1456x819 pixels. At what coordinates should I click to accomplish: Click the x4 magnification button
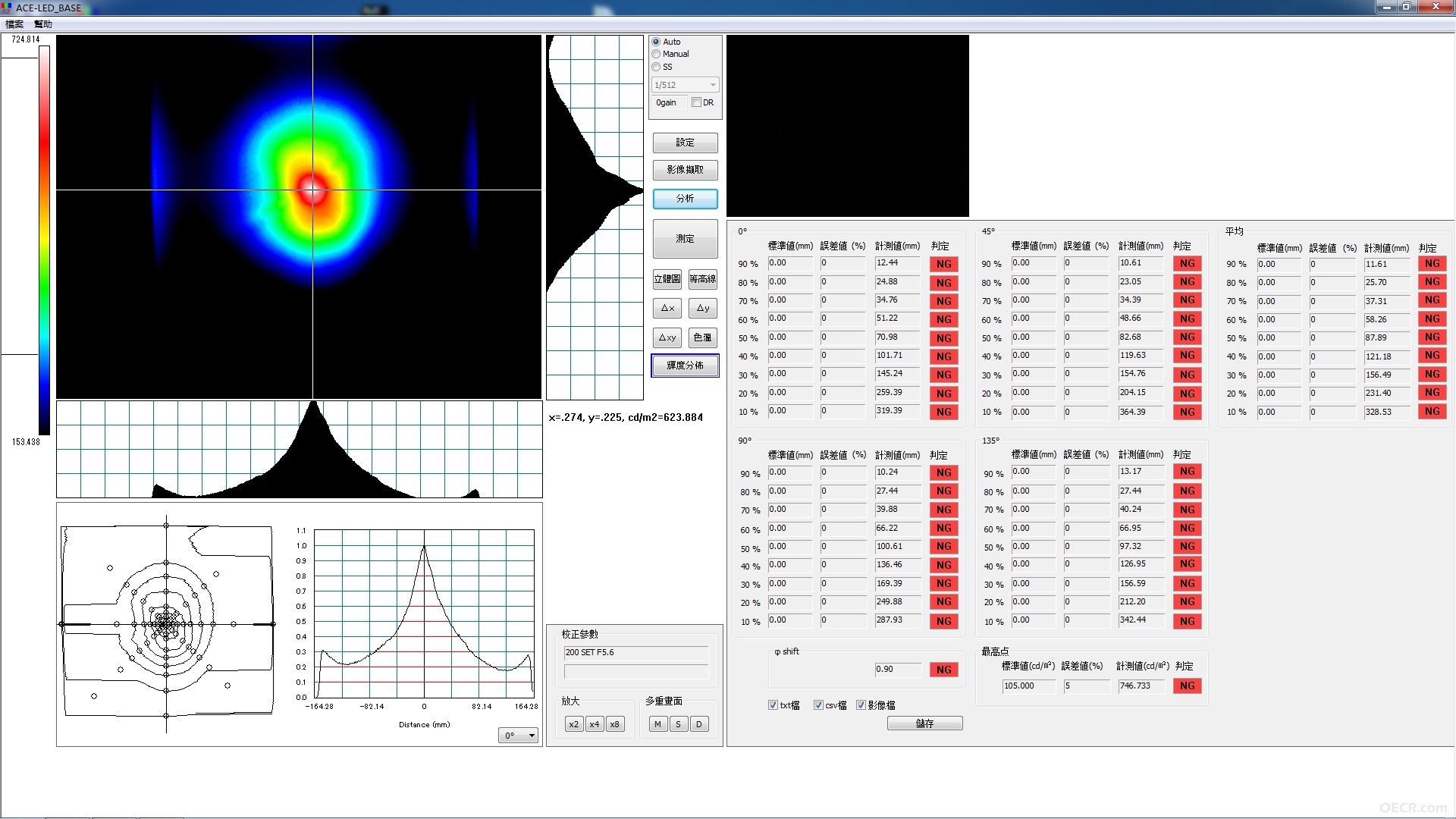coord(595,724)
